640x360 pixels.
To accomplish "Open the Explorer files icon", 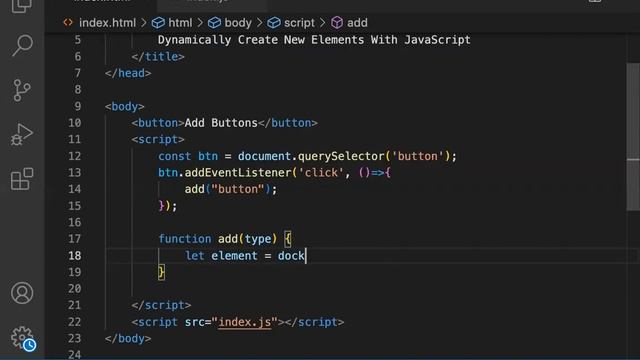I will click(22, 6).
